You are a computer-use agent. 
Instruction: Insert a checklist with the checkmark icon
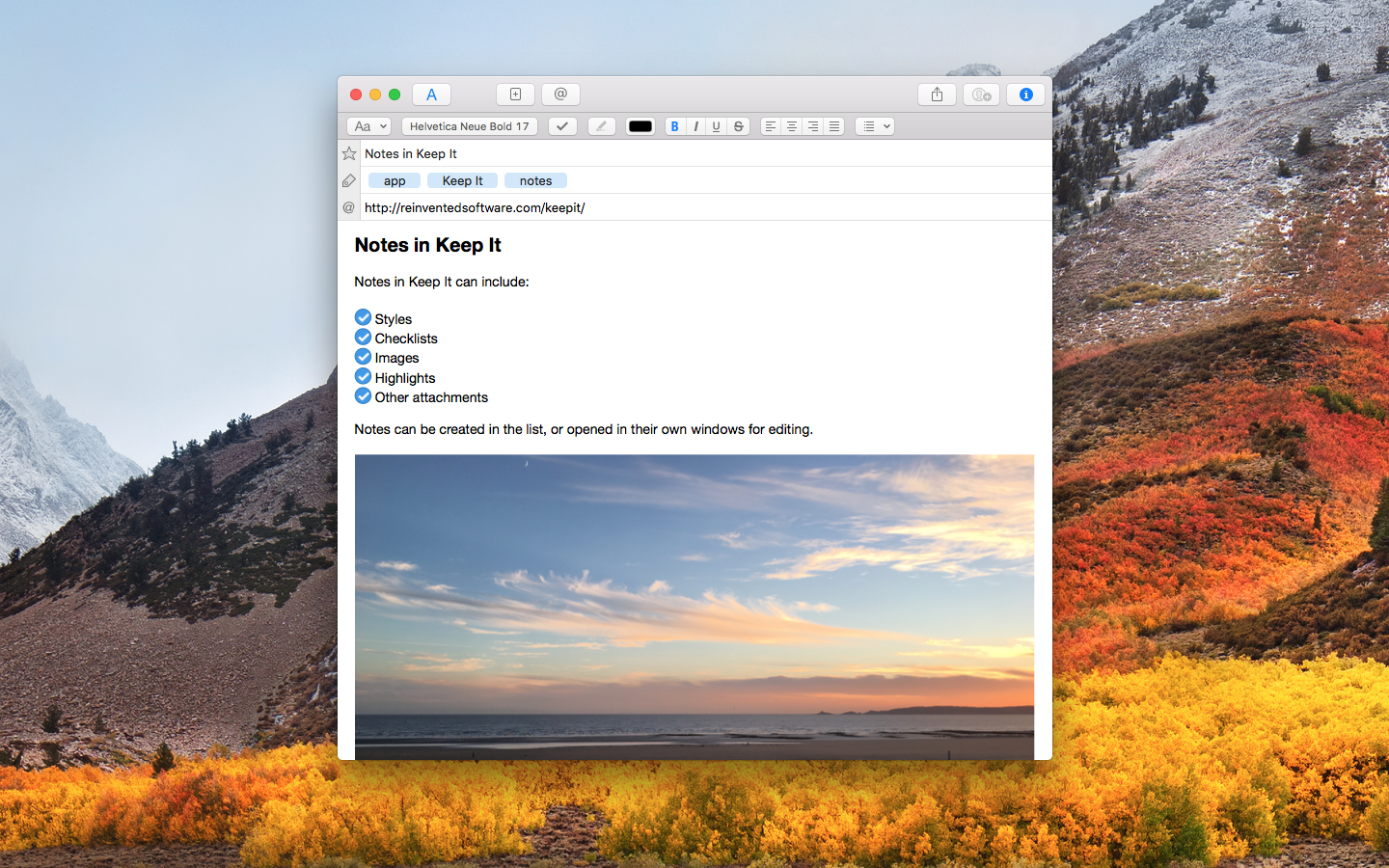click(x=562, y=125)
